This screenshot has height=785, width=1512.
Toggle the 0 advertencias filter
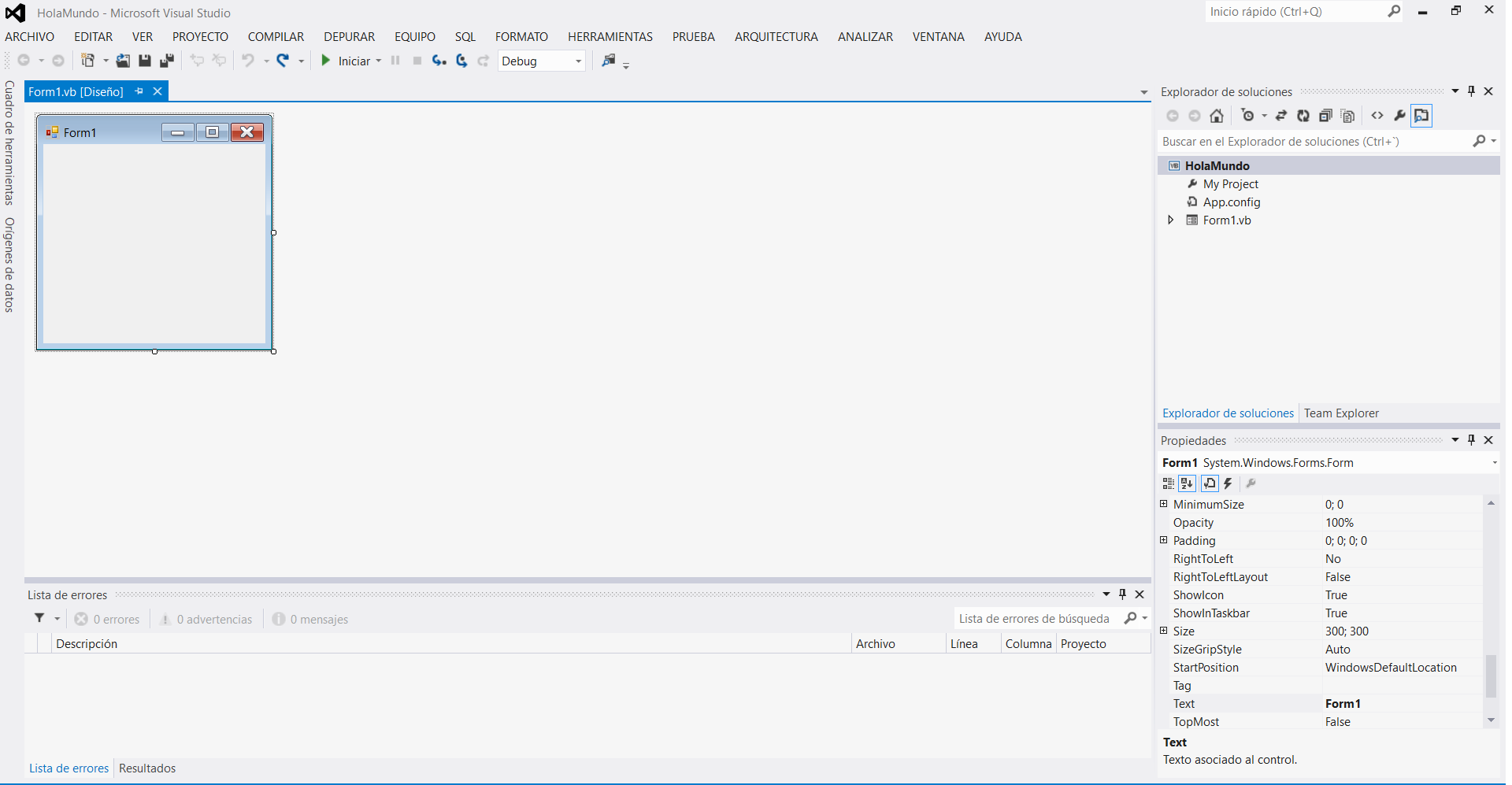pos(206,620)
